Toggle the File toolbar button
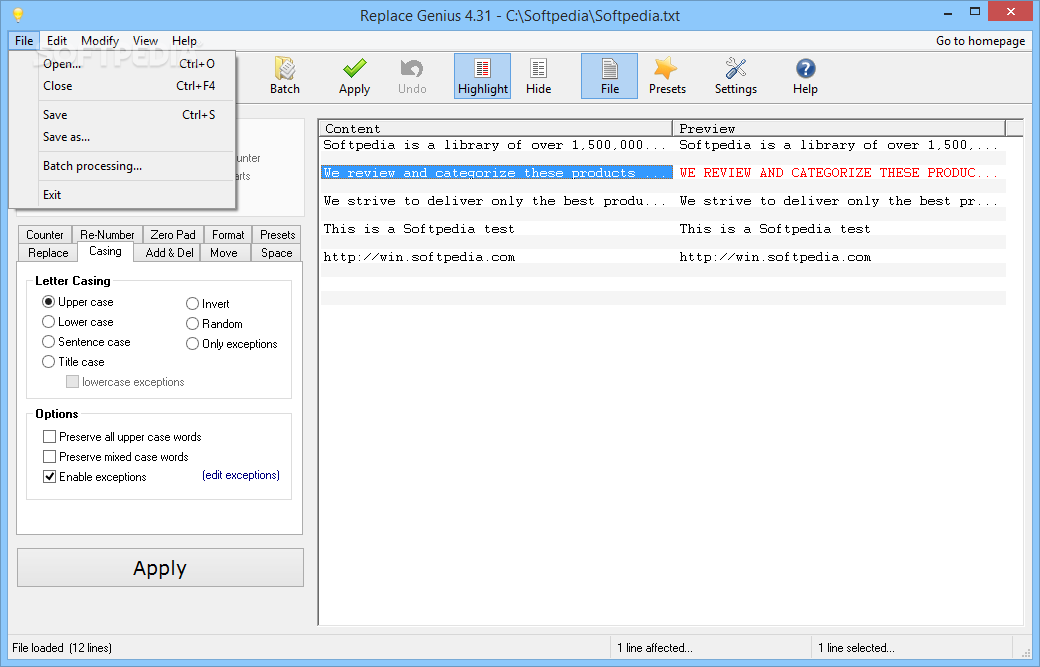This screenshot has width=1040, height=667. pyautogui.click(x=610, y=76)
